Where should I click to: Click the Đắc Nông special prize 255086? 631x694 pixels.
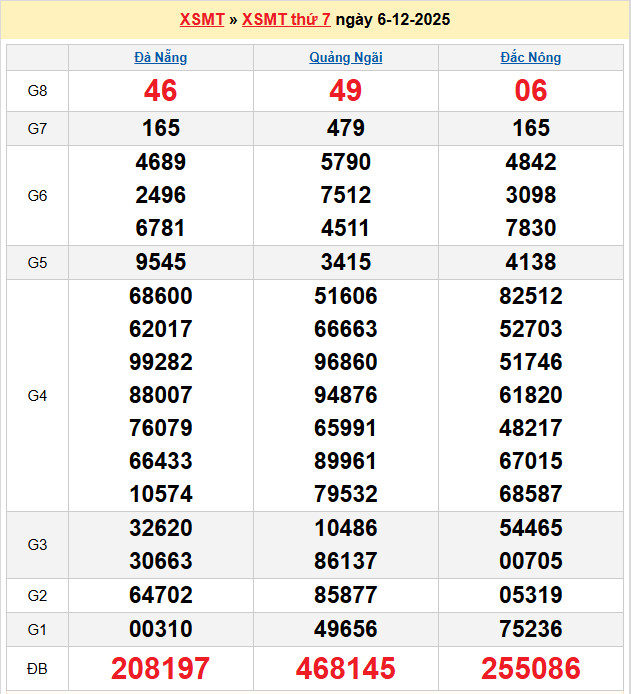(x=530, y=669)
